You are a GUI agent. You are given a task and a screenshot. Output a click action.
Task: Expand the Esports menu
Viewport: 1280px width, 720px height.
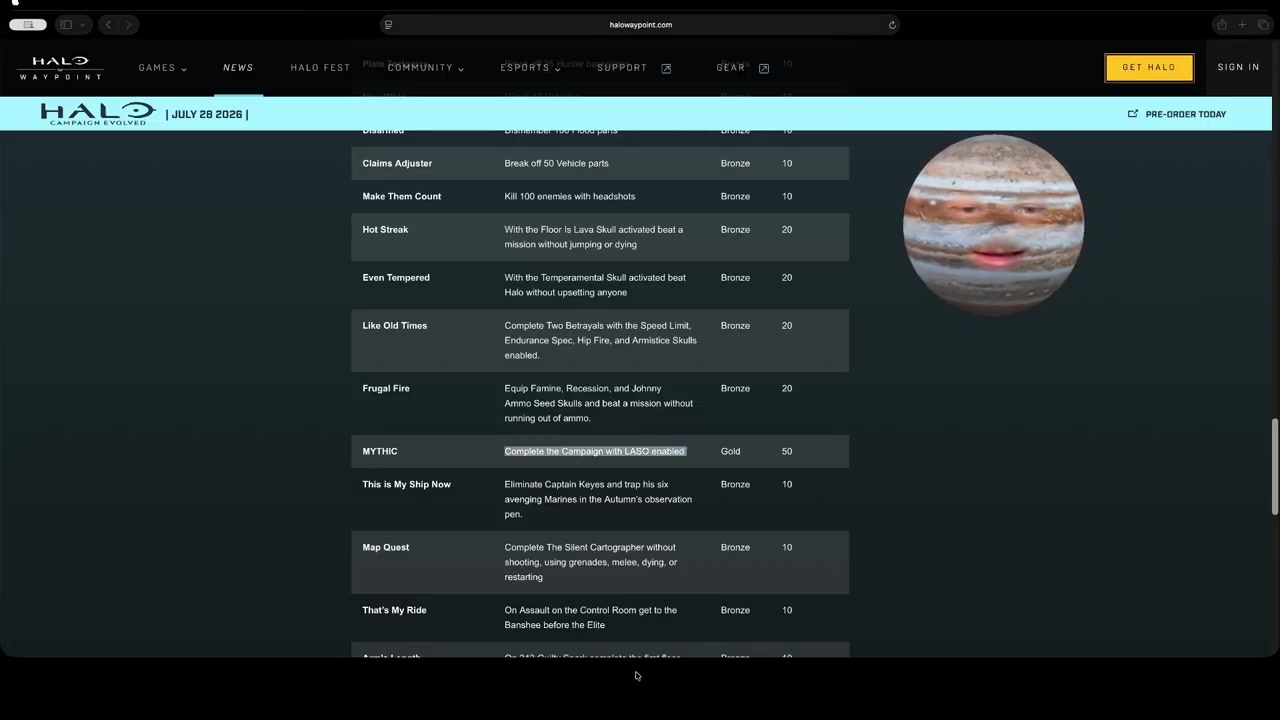pos(530,68)
